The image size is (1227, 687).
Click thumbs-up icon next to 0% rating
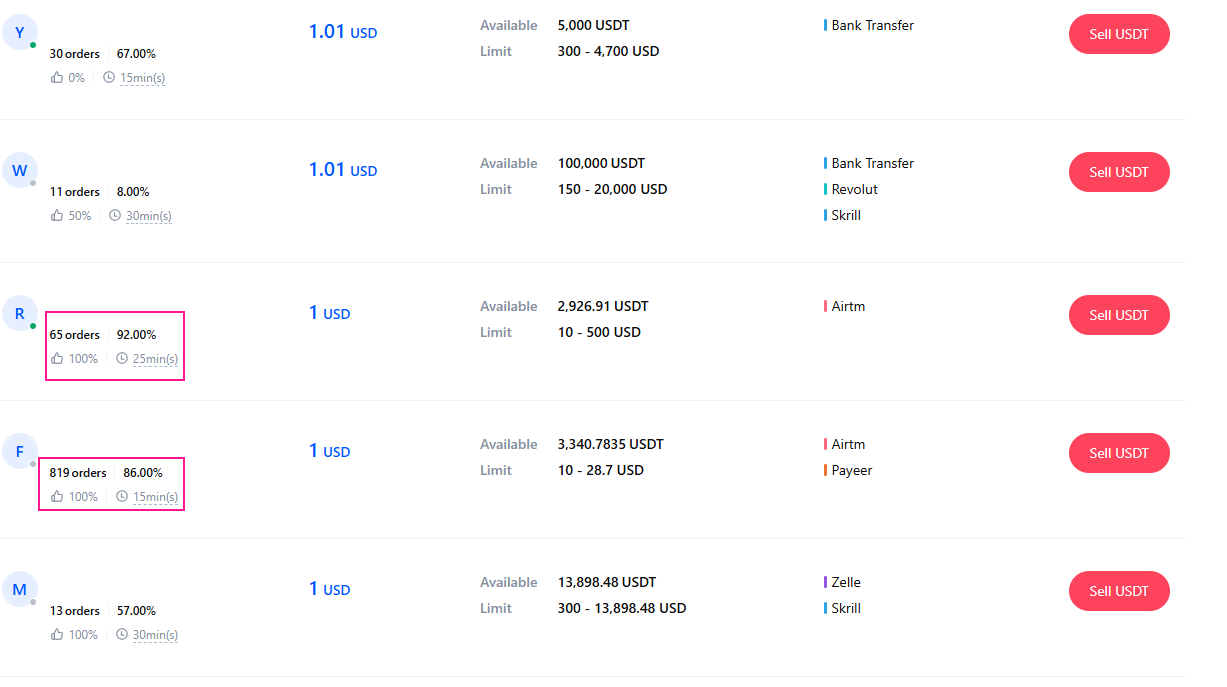pos(57,78)
